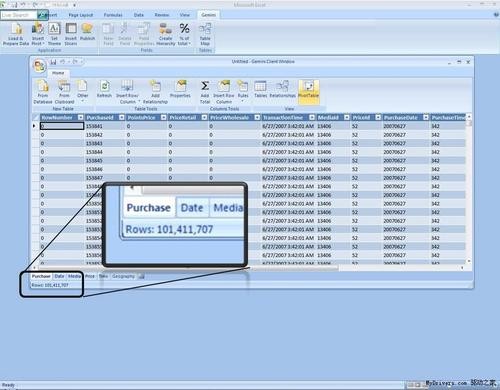Open table Properties in Gemini window
This screenshot has width=500, height=390.
(180, 89)
